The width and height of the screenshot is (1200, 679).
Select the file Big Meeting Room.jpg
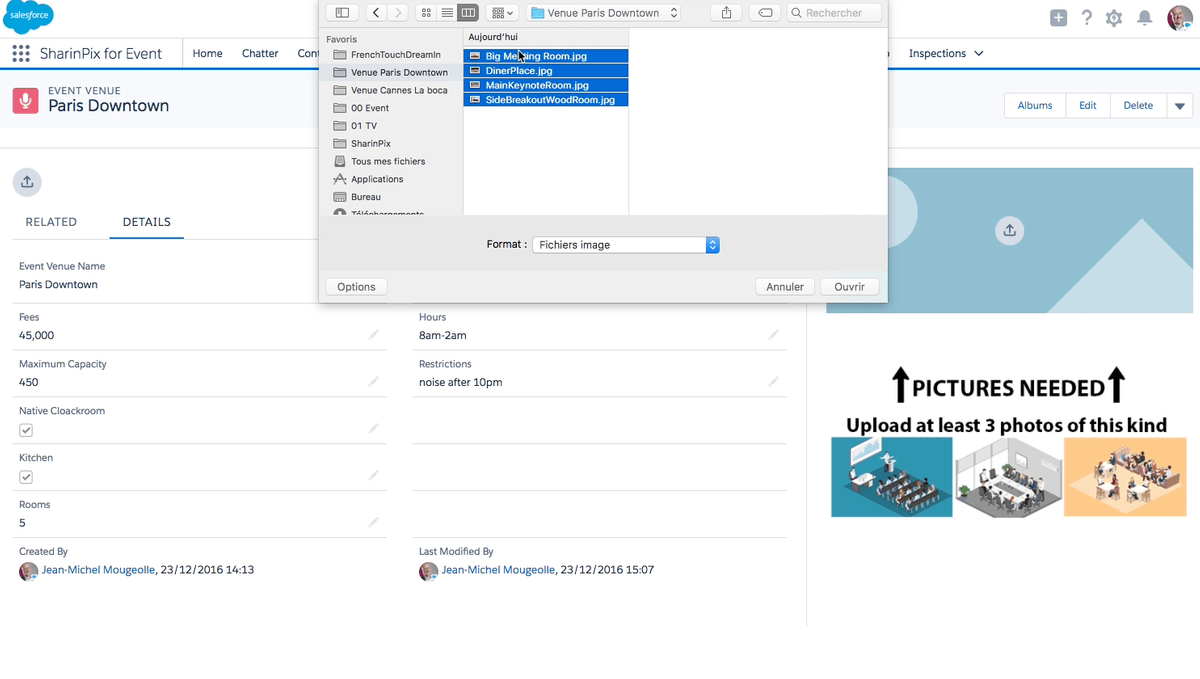pyautogui.click(x=546, y=56)
